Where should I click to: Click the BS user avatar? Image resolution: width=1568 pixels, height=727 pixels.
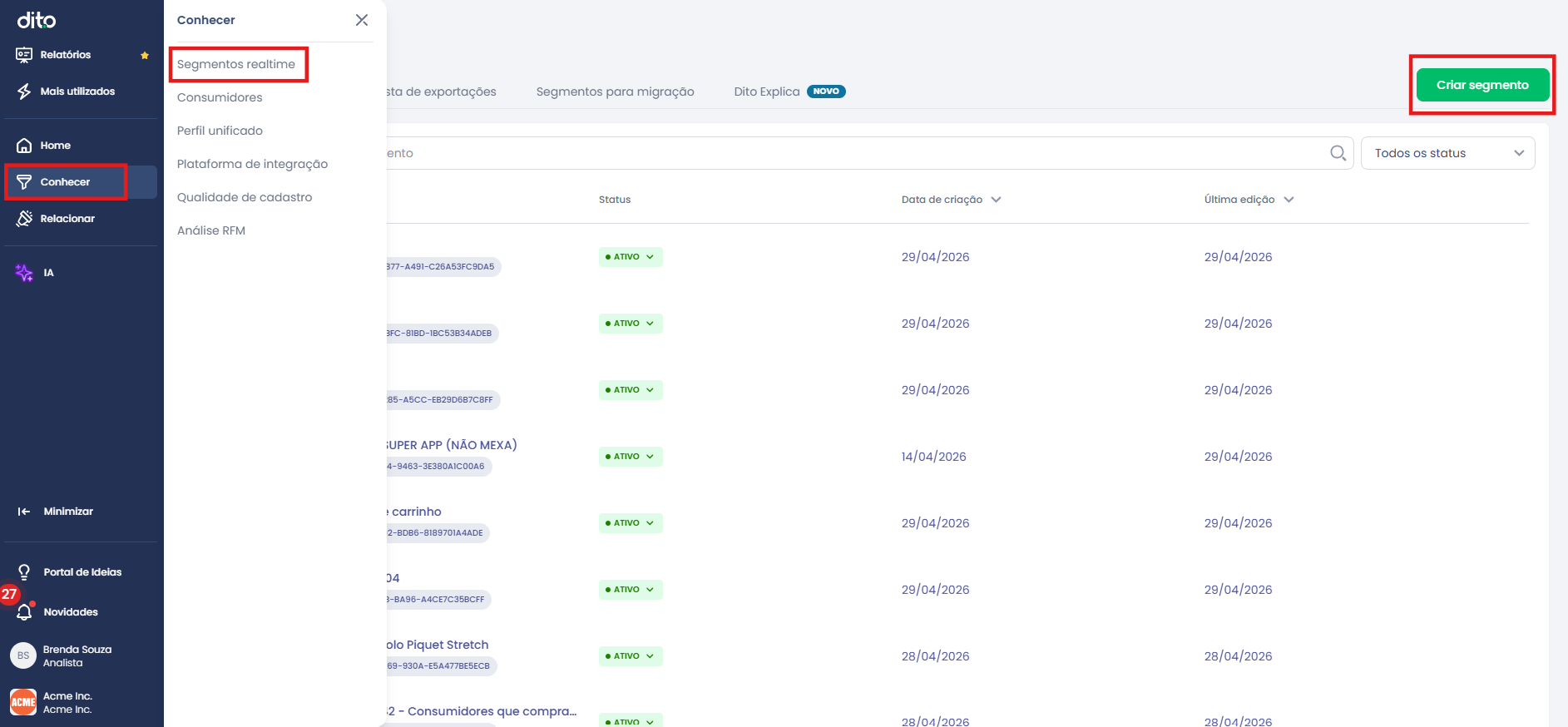pyautogui.click(x=23, y=655)
